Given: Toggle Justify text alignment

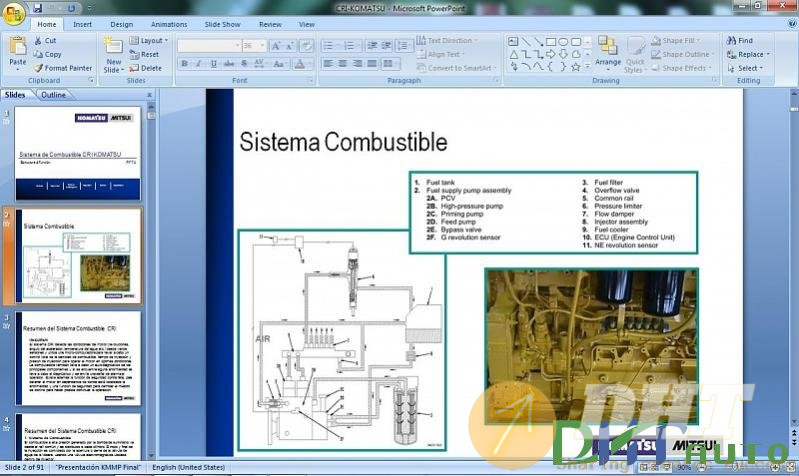Looking at the screenshot, I should pyautogui.click(x=372, y=64).
